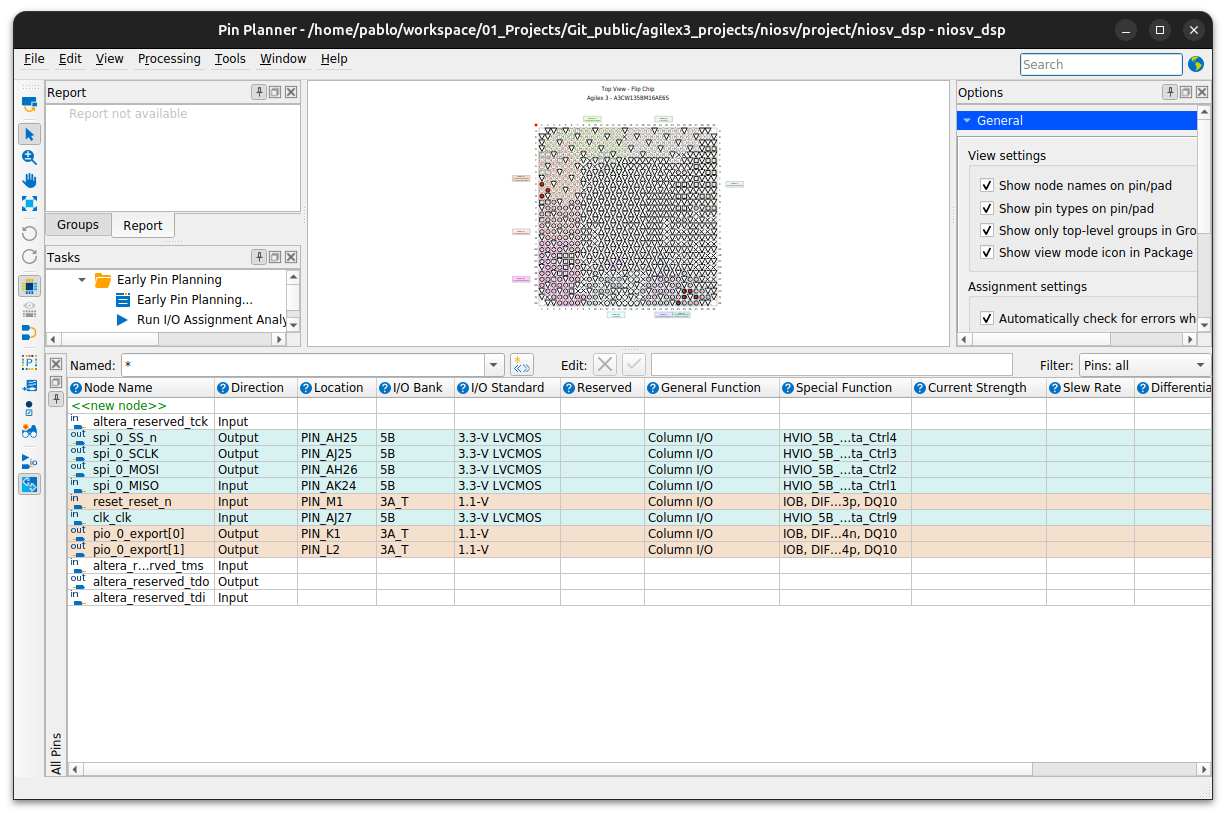Click the fit-to-window zoom icon
Image resolution: width=1226 pixels, height=816 pixels.
point(29,204)
